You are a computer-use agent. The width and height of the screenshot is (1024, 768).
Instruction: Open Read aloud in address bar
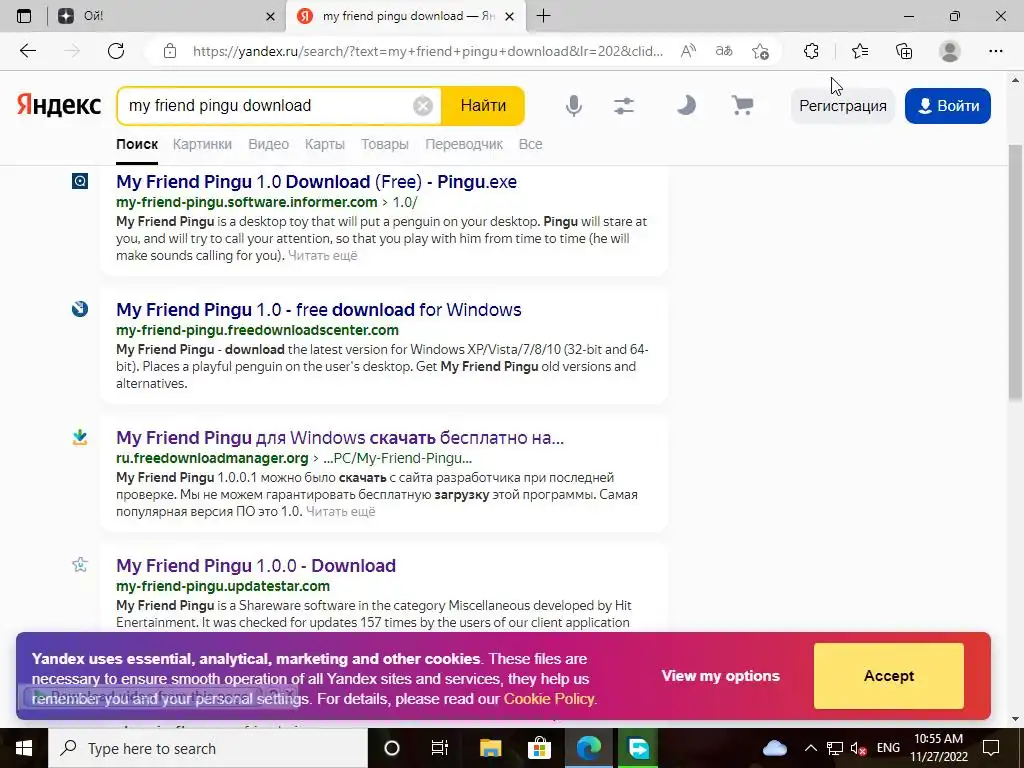point(688,51)
